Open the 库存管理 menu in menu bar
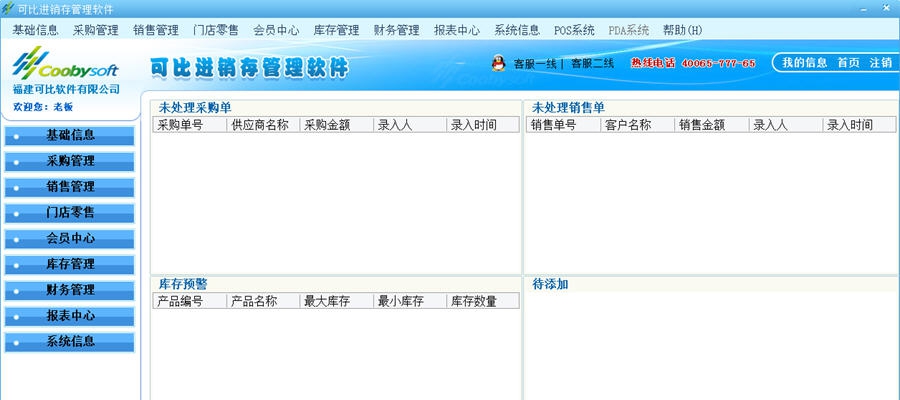 pos(336,30)
